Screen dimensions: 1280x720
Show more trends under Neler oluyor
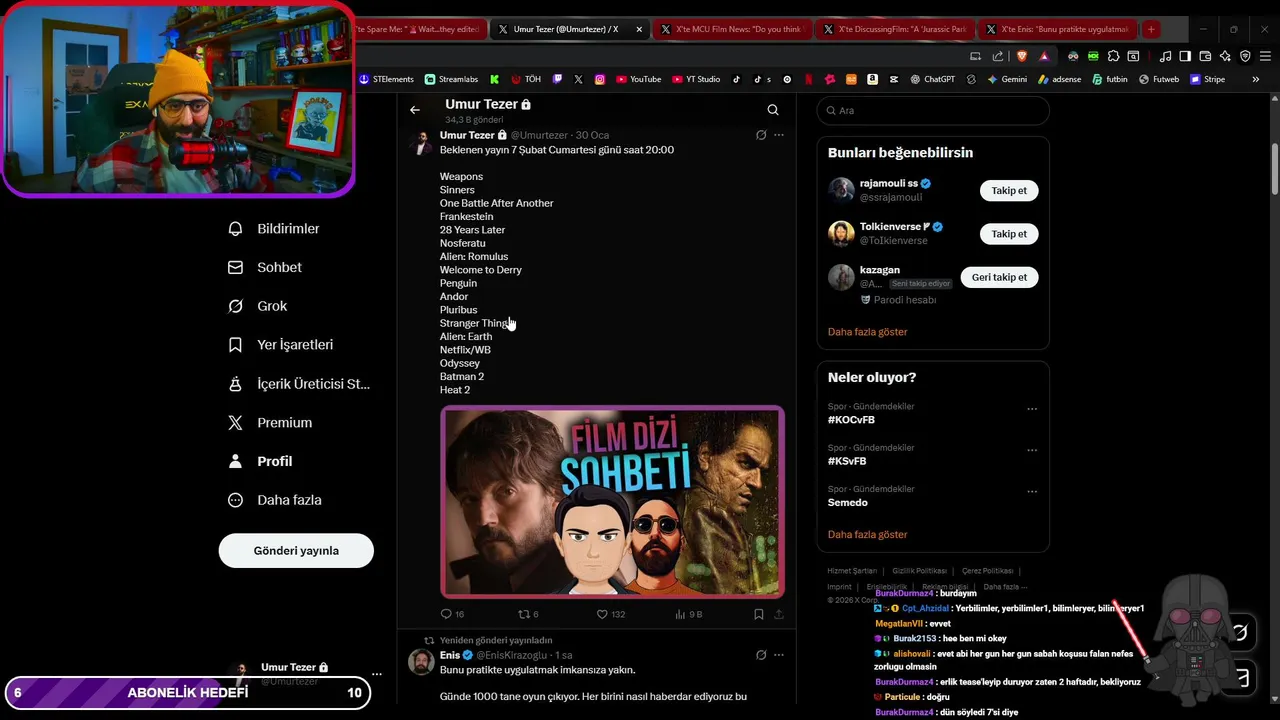click(867, 534)
